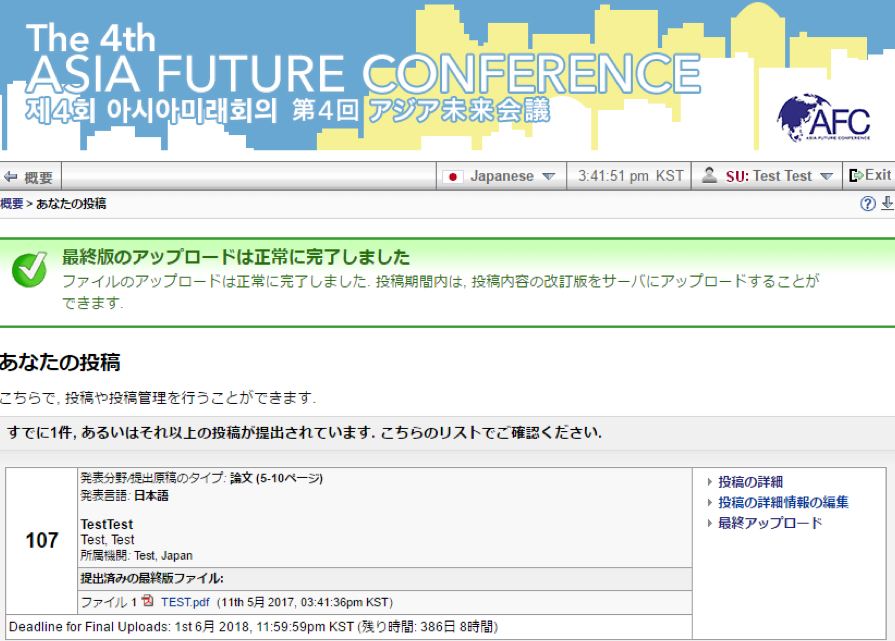Click the PDF icon next to TEST.pdf

click(148, 601)
